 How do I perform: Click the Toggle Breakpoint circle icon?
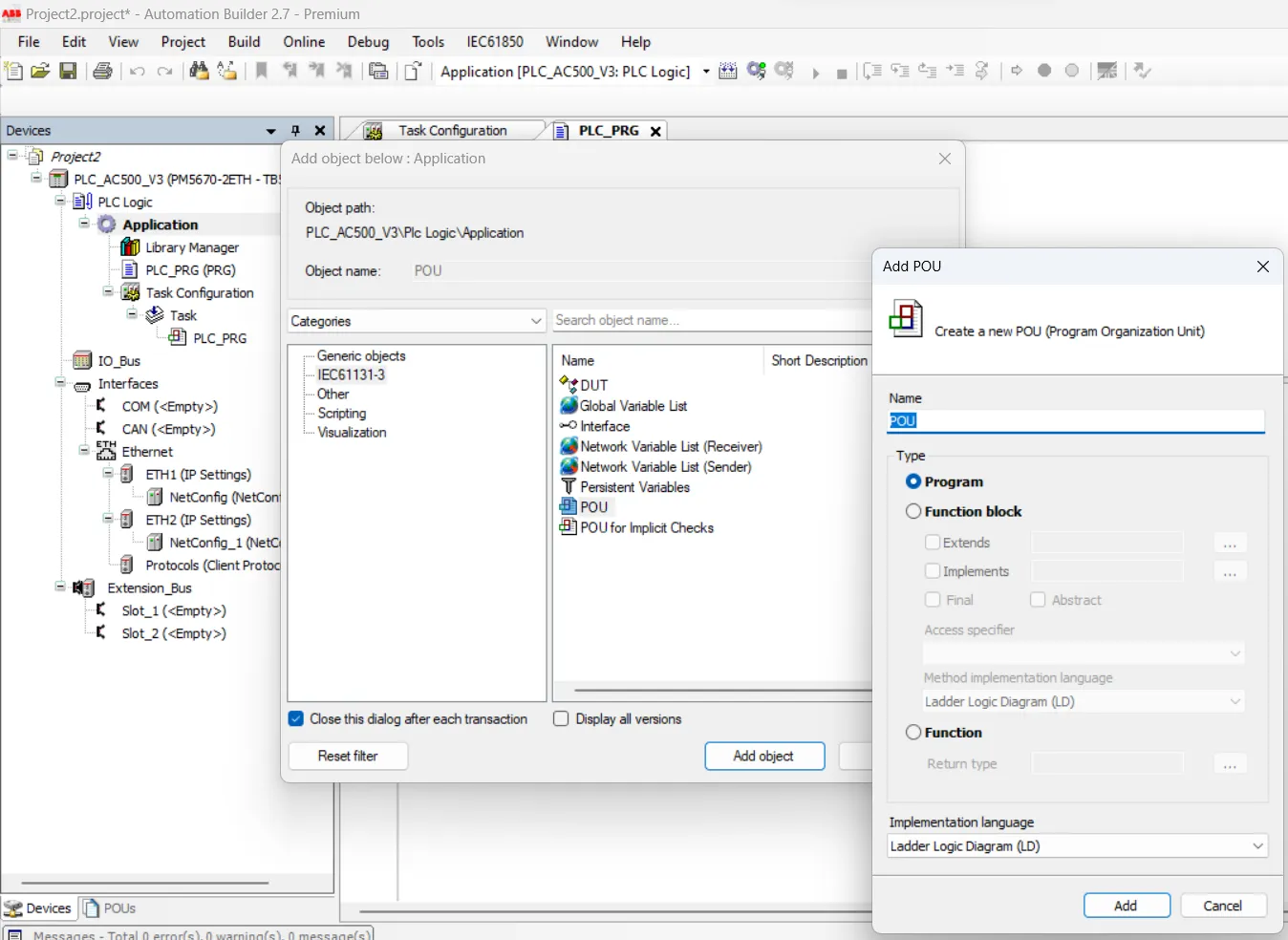[1044, 71]
